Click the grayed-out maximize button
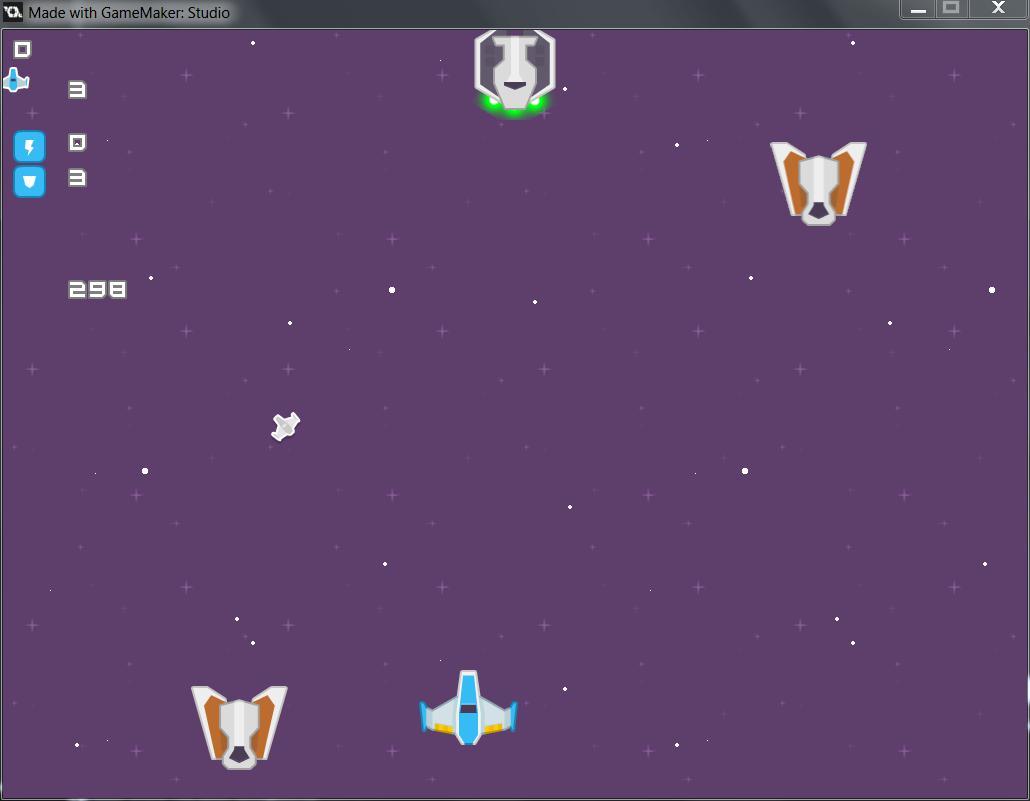1030x801 pixels. (951, 9)
